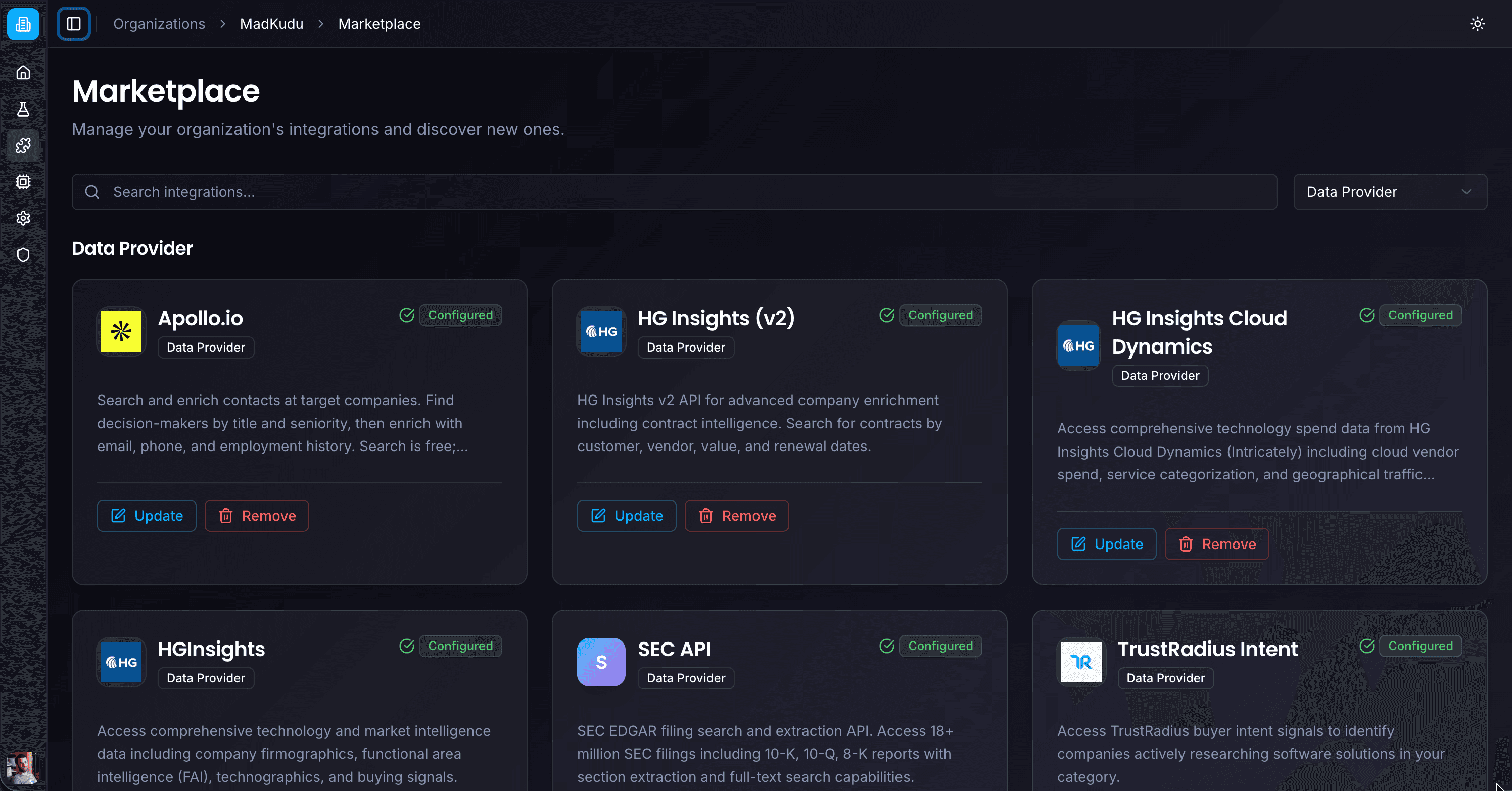Click the Apollo.io logo
The height and width of the screenshot is (791, 1512).
point(121,331)
